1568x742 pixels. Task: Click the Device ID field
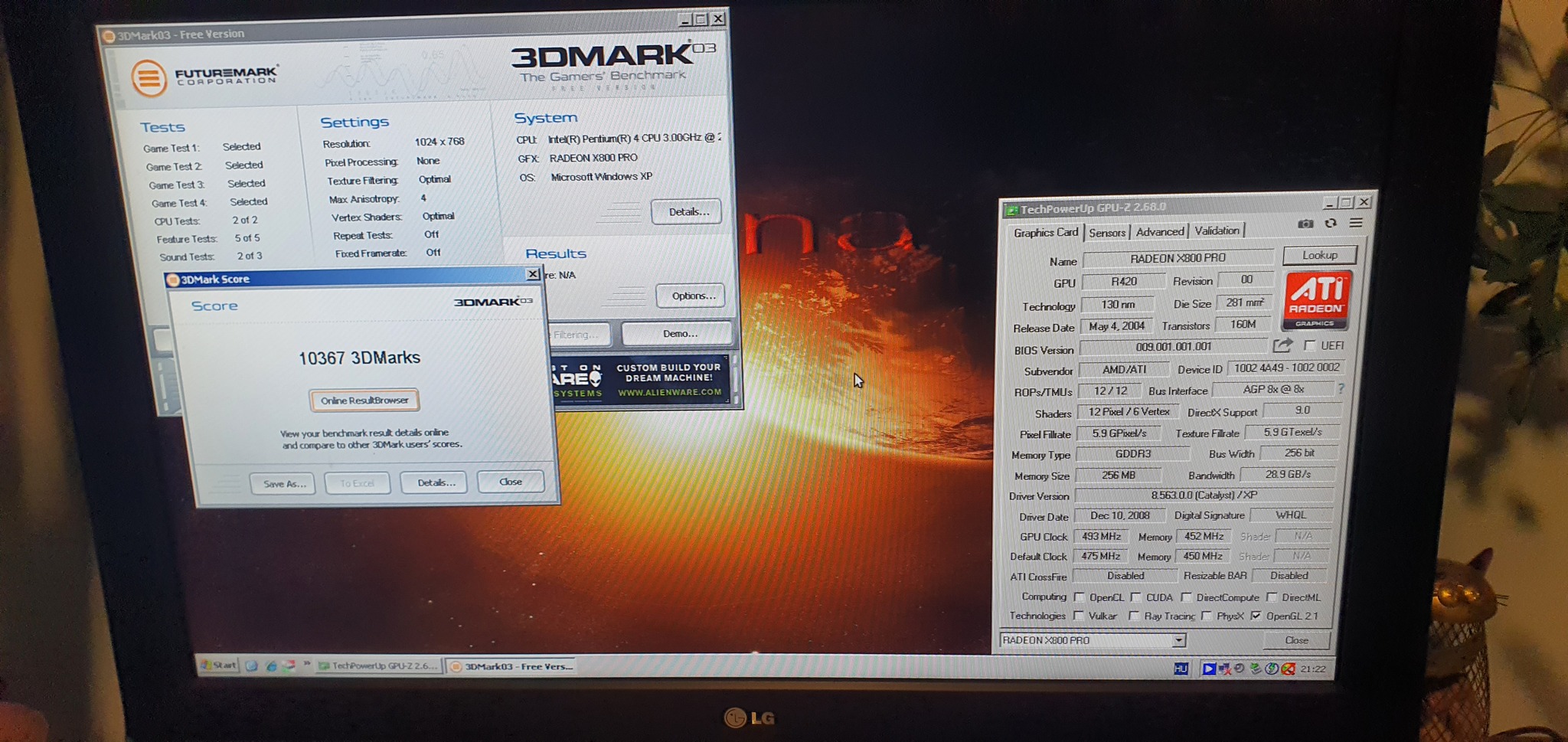pyautogui.click(x=1285, y=368)
